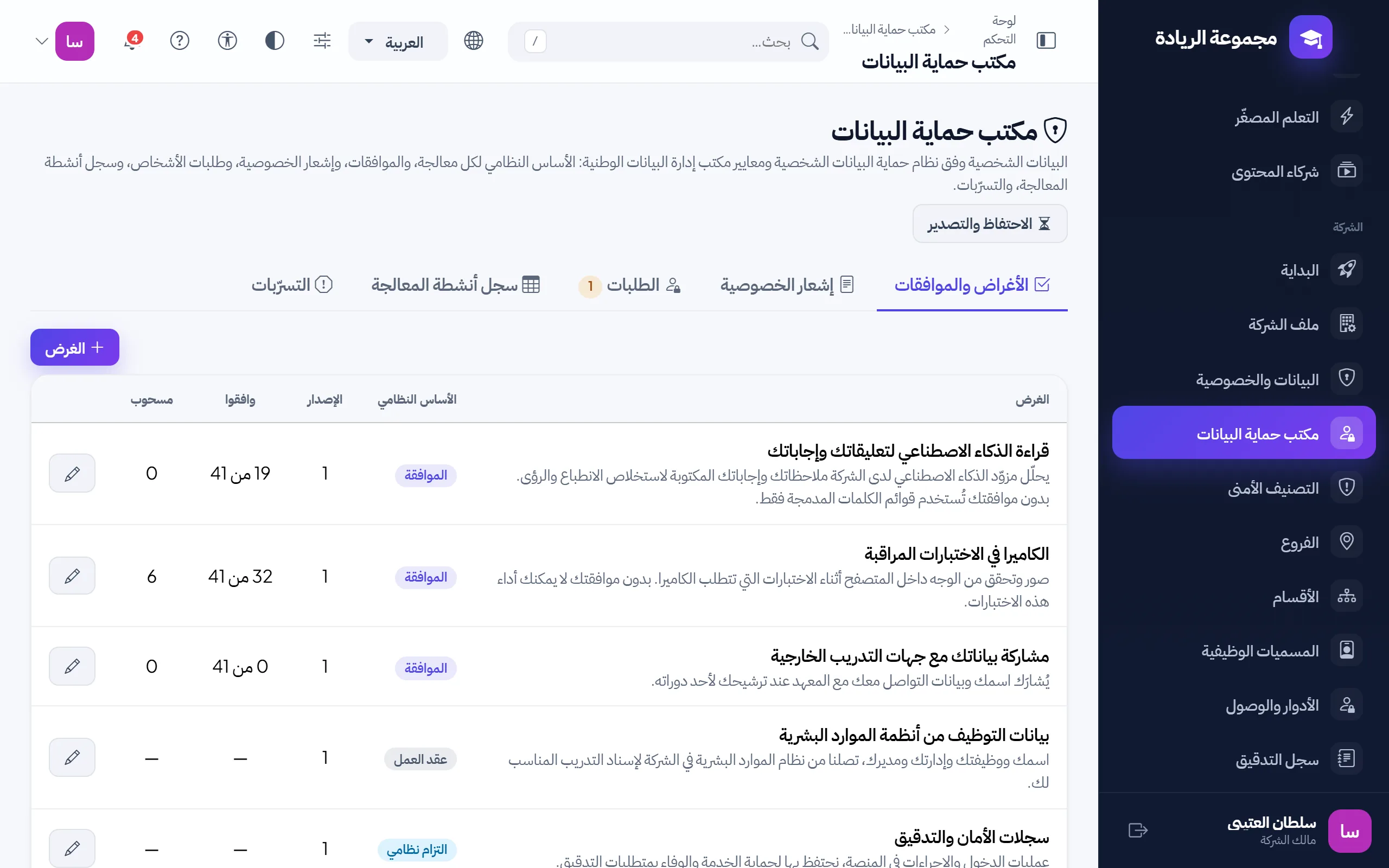The height and width of the screenshot is (868, 1389).
Task: Open البداية rocket sidebar item
Action: [1243, 269]
